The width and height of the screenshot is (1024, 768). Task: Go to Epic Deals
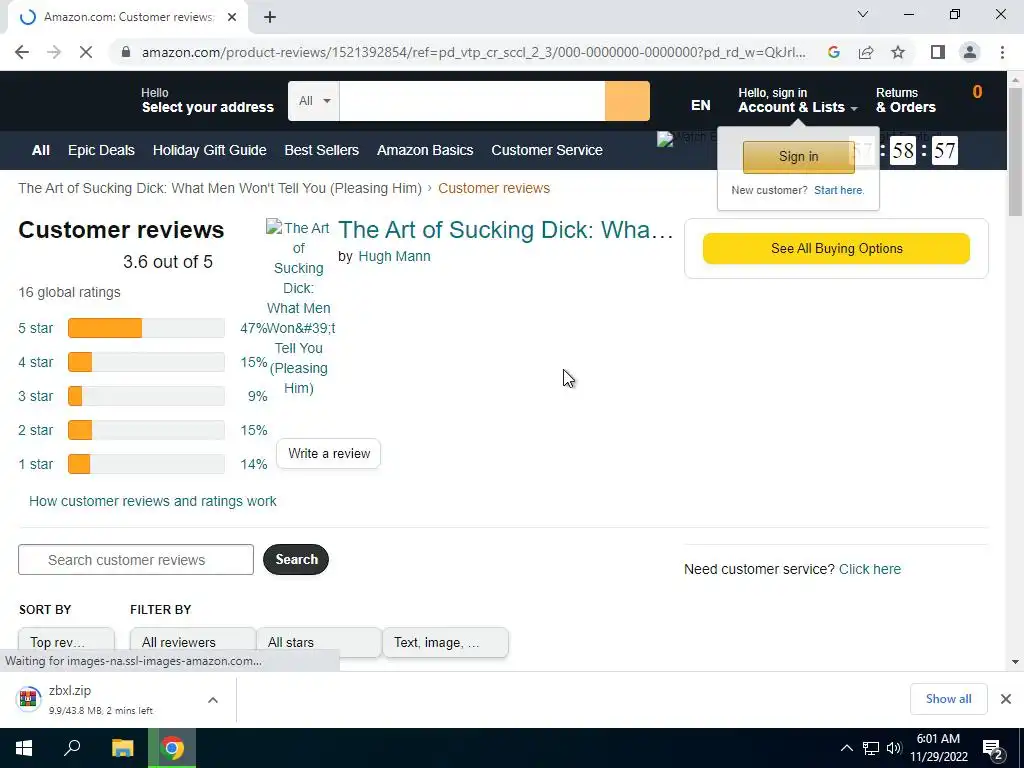point(101,150)
